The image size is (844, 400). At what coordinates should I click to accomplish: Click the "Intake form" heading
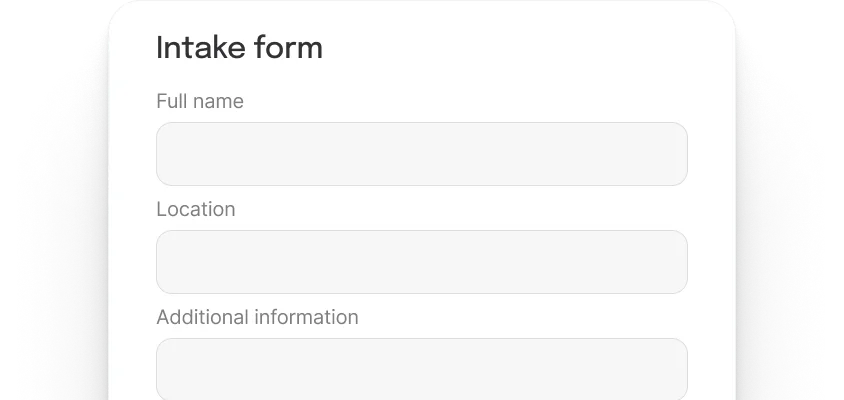[239, 47]
